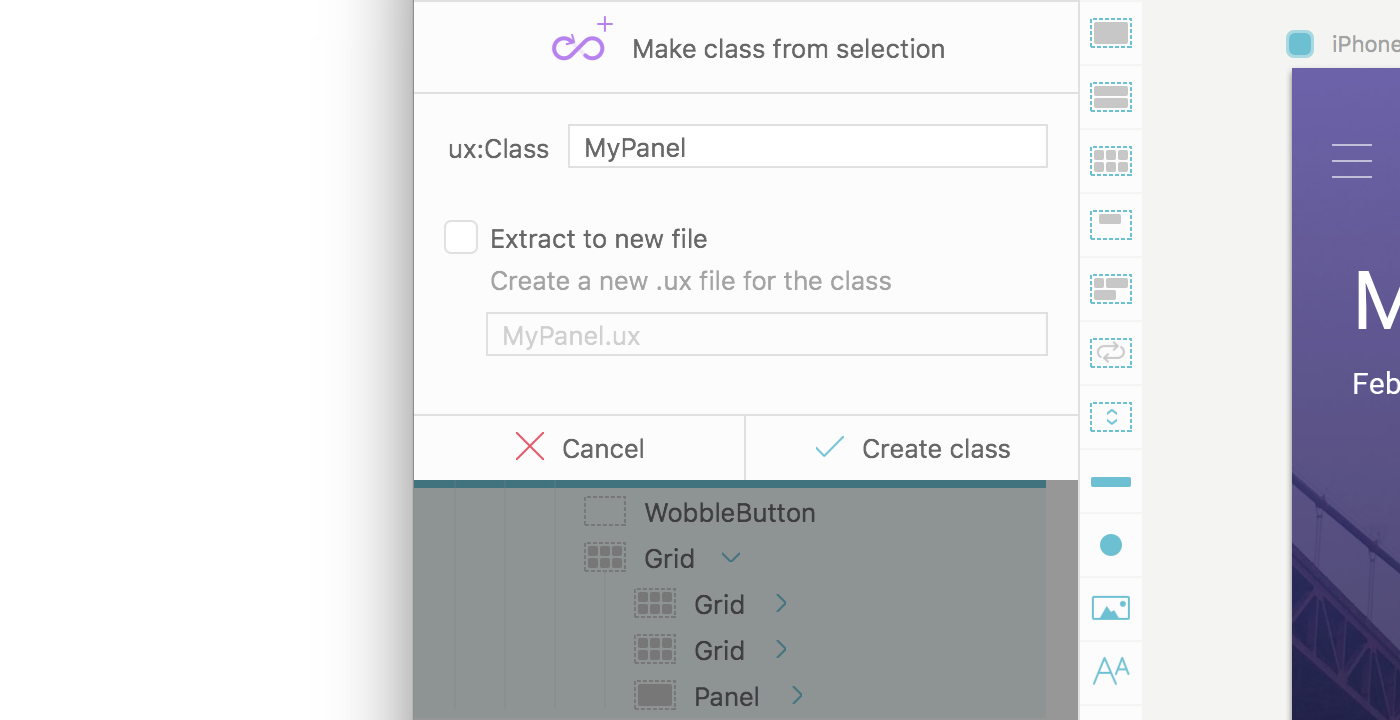Click the Create class button
The image size is (1400, 720).
[x=912, y=448]
